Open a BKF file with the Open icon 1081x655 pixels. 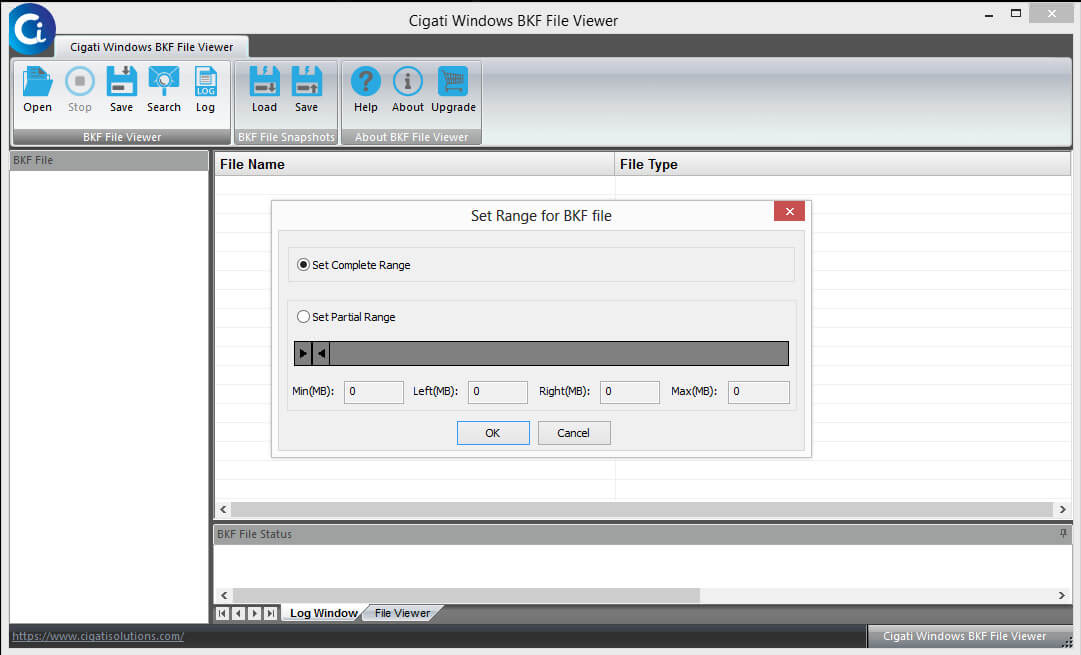[x=37, y=82]
